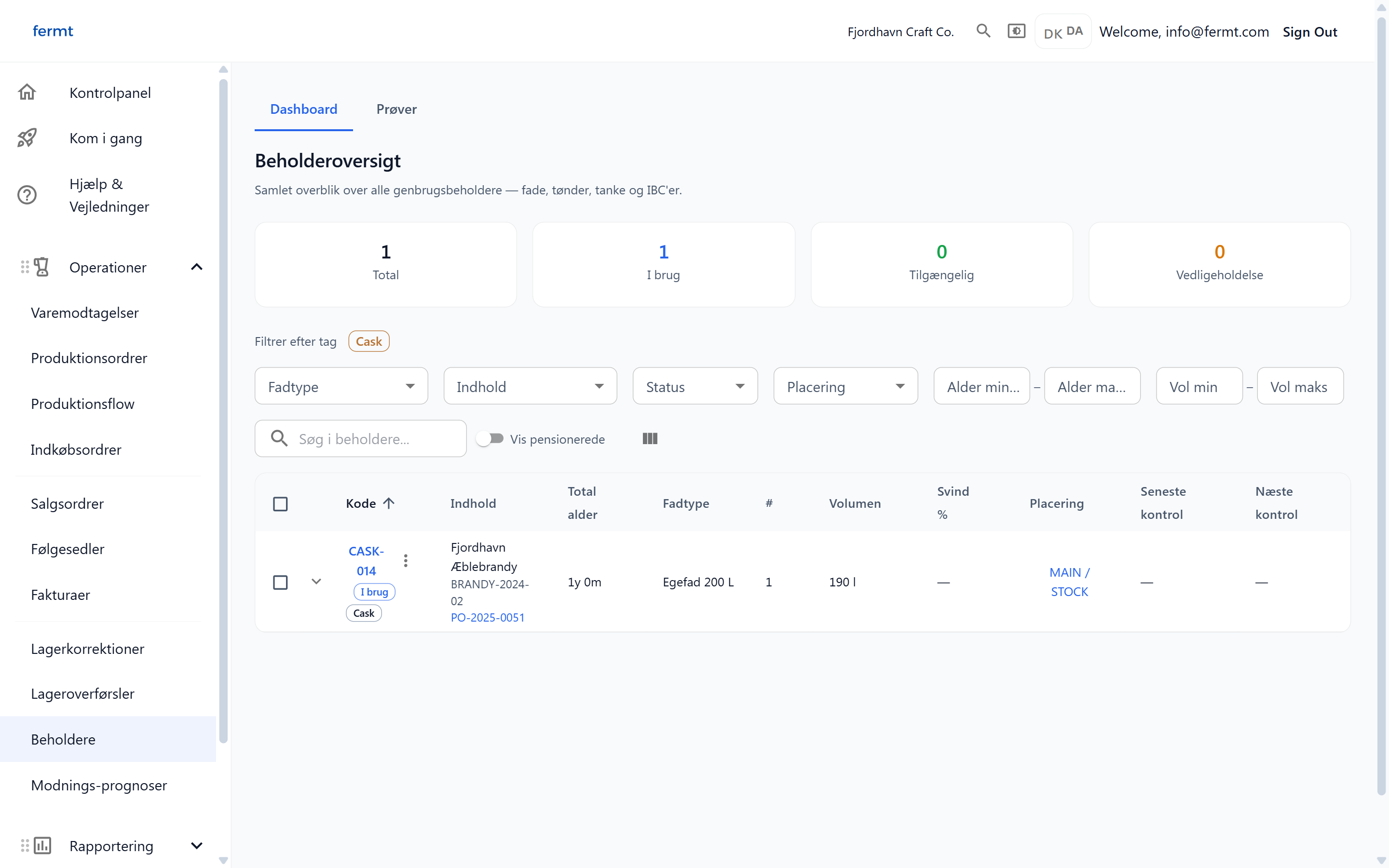
Task: Toggle the theme brightness icon in header
Action: pyautogui.click(x=1017, y=31)
